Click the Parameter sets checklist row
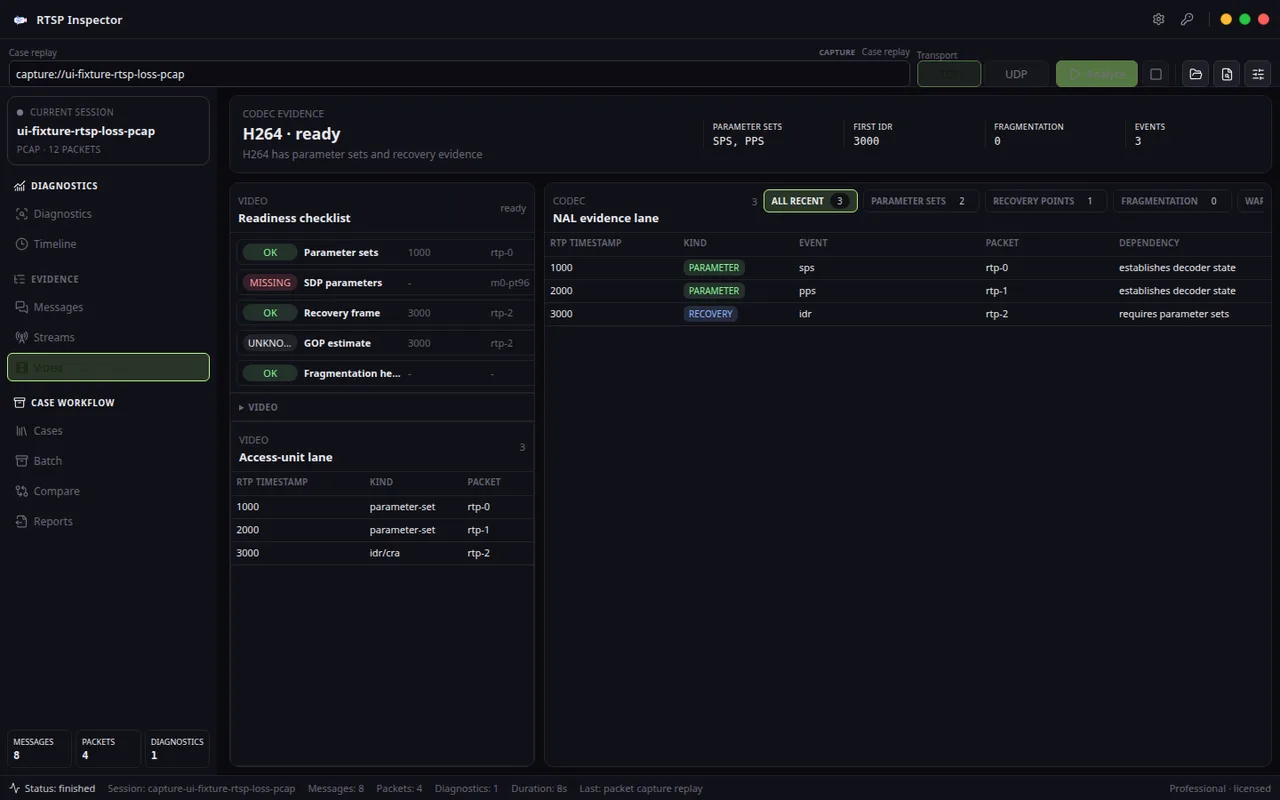 tap(384, 252)
